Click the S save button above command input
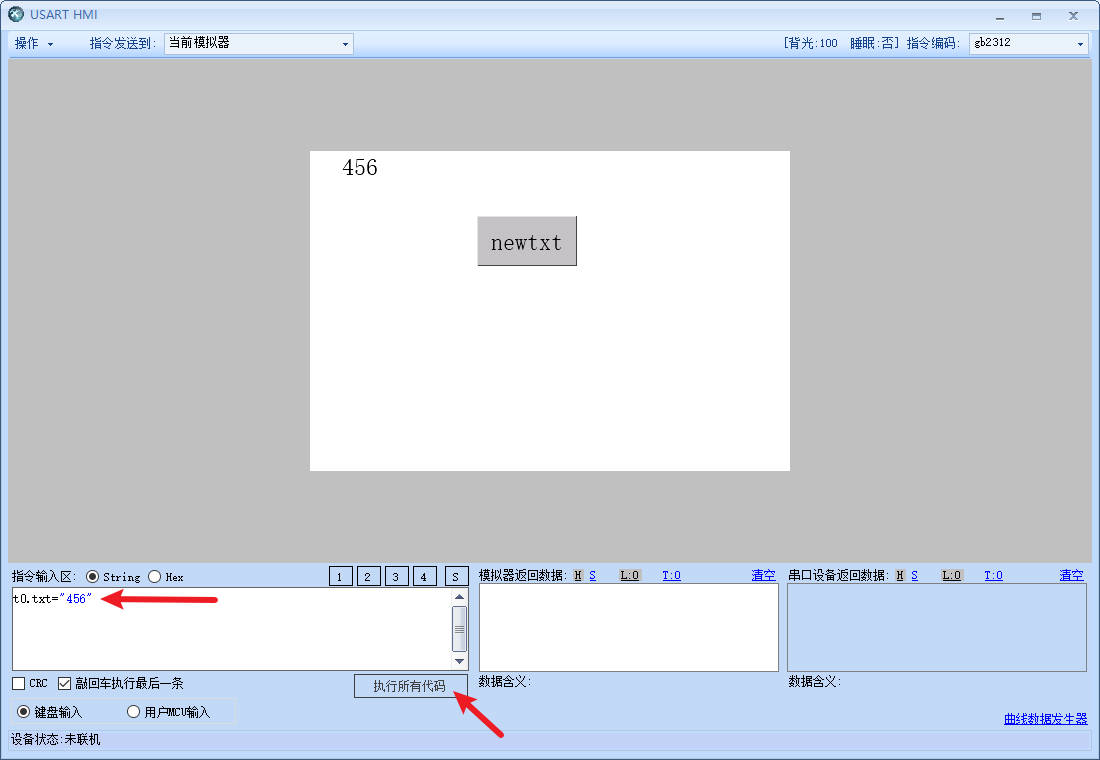 click(x=456, y=576)
